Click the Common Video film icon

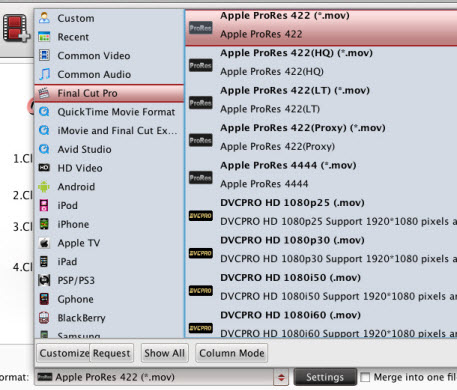pos(44,55)
